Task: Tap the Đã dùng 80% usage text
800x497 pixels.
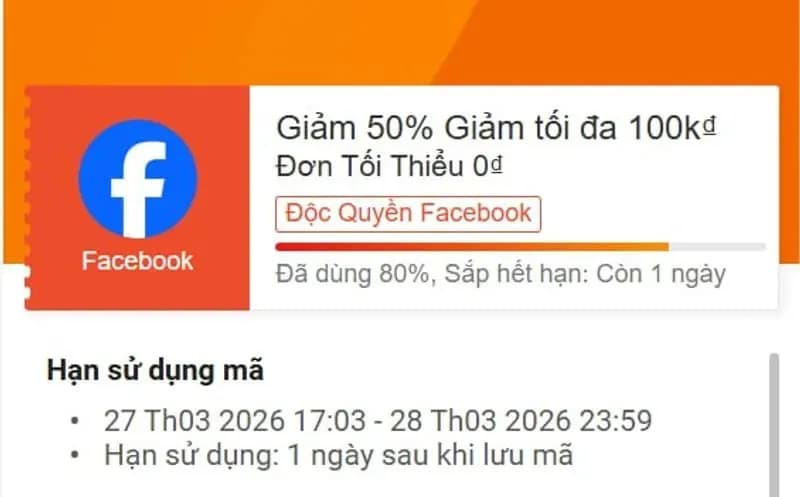Action: pyautogui.click(x=353, y=274)
